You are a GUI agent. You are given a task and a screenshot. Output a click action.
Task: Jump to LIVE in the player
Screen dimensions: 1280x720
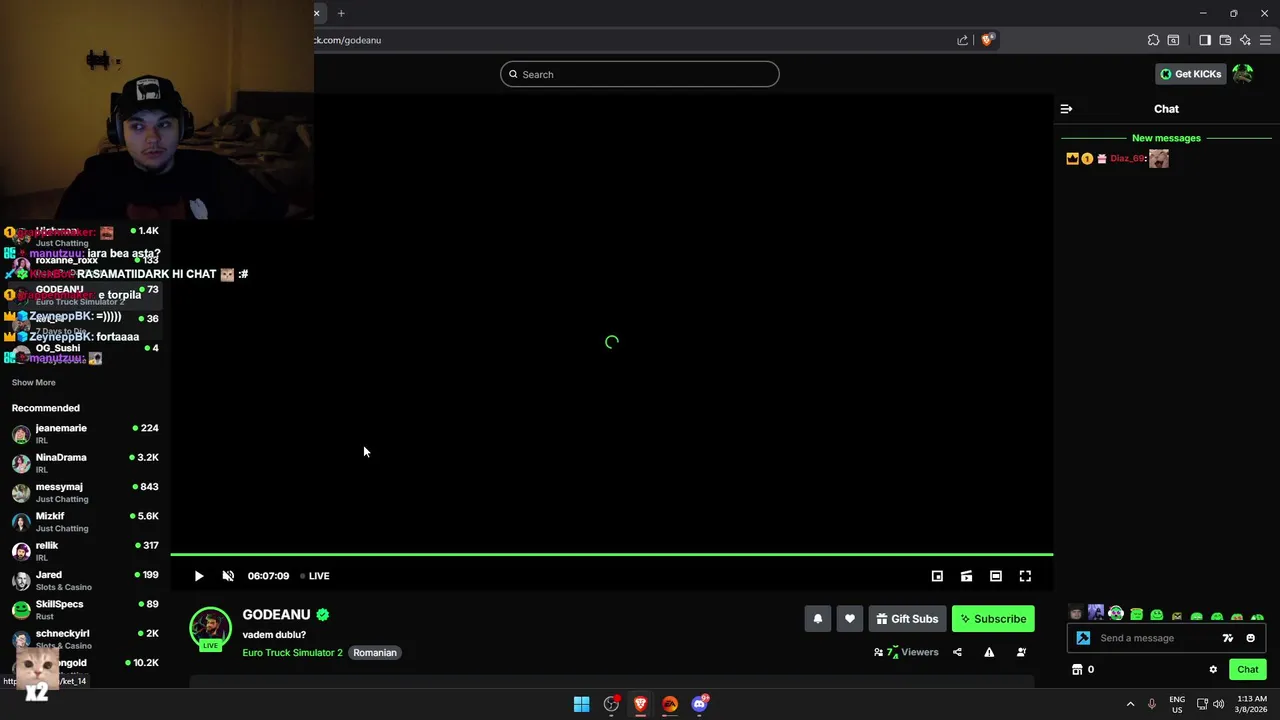click(315, 576)
